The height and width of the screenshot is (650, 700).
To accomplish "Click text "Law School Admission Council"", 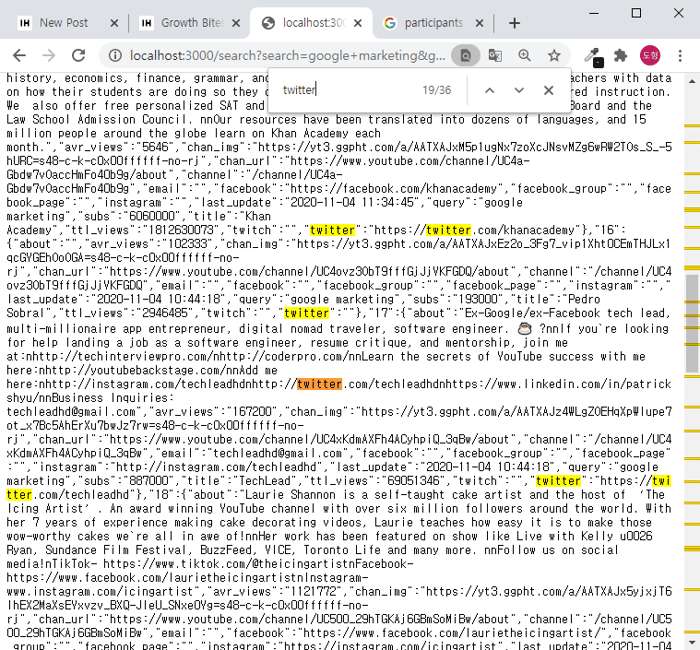I will coord(96,119).
